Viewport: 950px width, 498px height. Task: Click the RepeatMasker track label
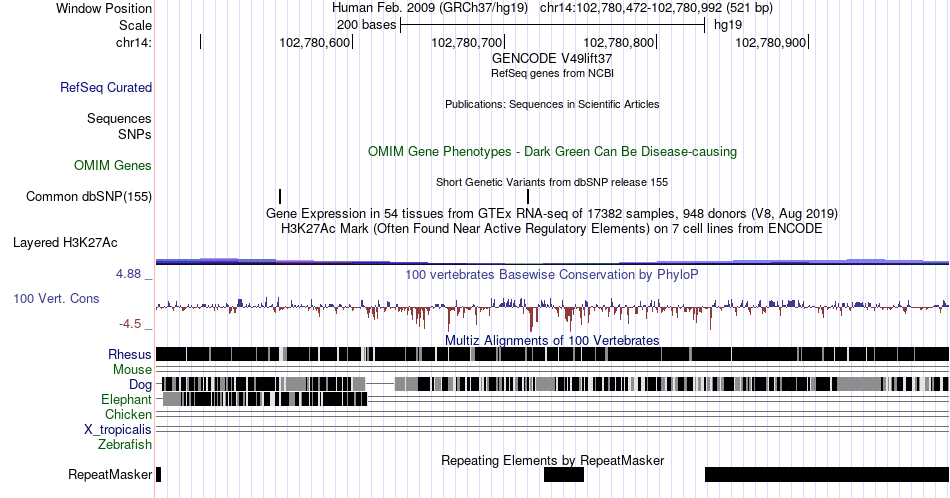click(x=110, y=474)
